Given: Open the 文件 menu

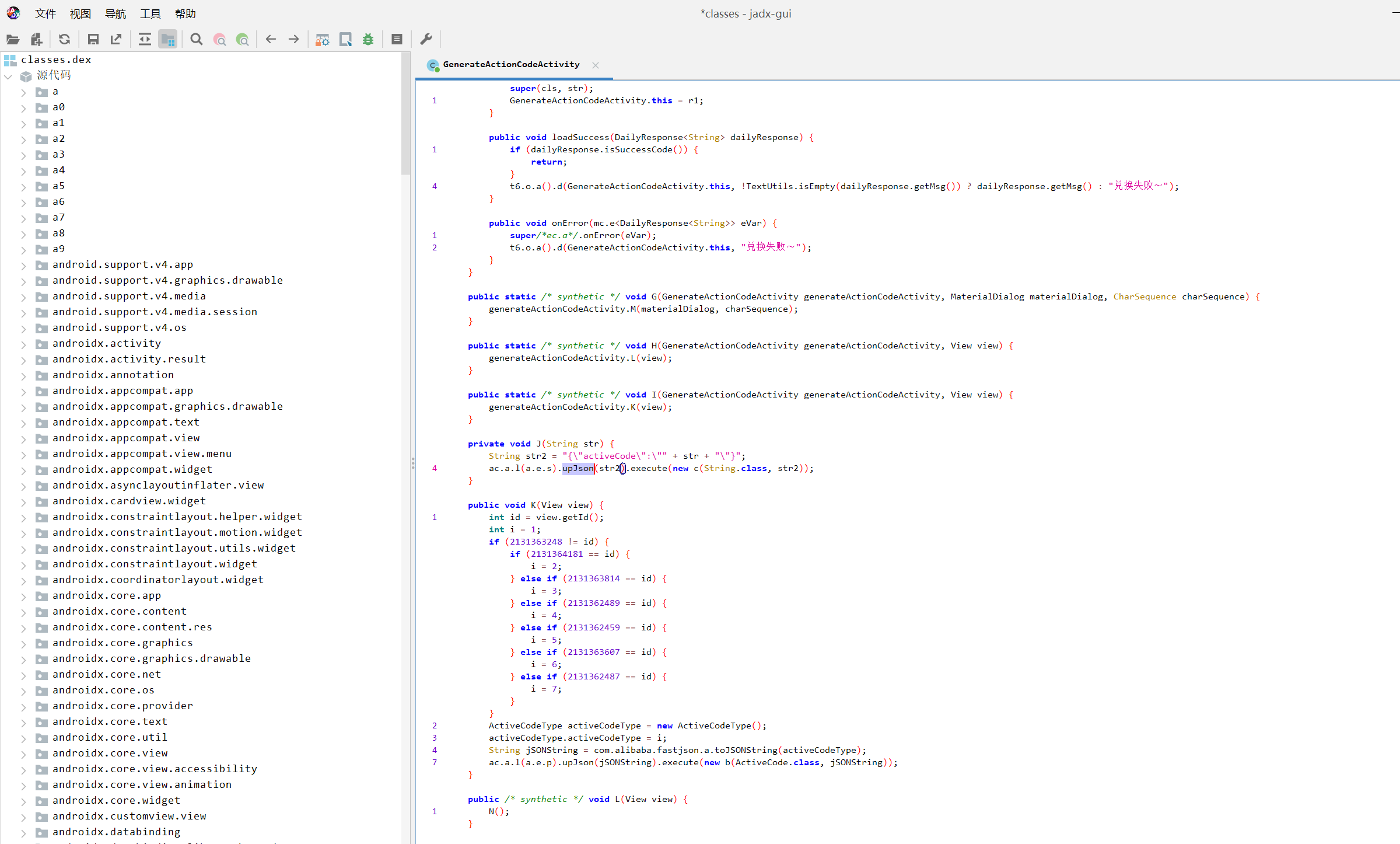Looking at the screenshot, I should click(x=45, y=13).
